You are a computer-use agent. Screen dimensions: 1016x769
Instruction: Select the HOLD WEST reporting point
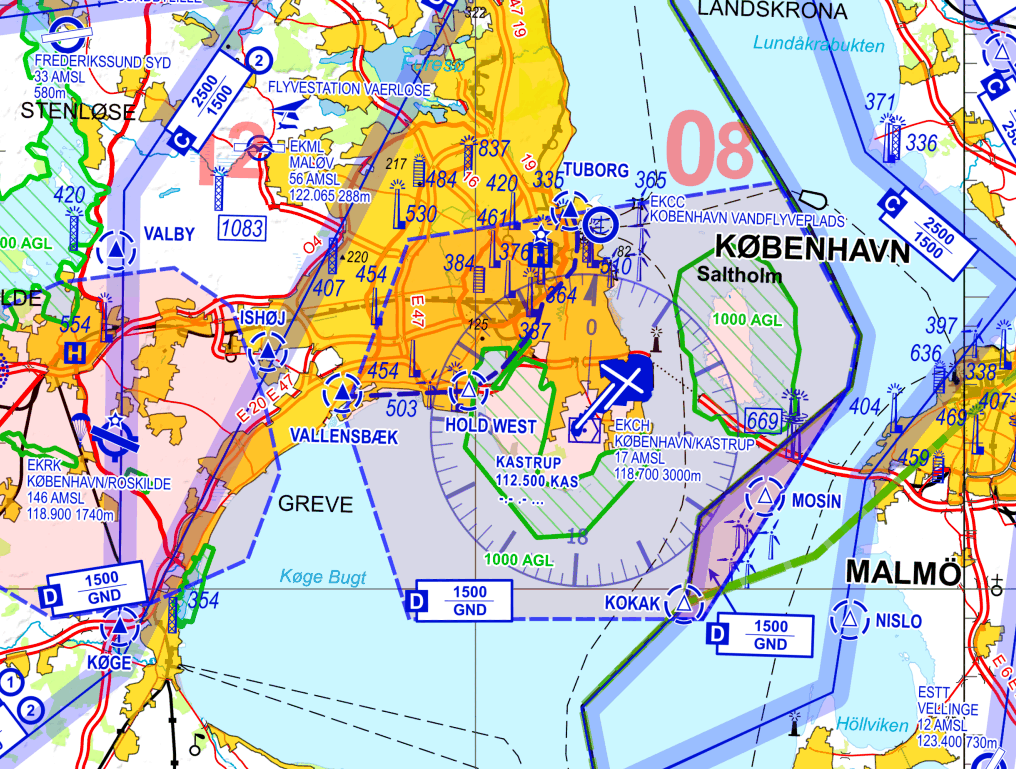click(467, 393)
